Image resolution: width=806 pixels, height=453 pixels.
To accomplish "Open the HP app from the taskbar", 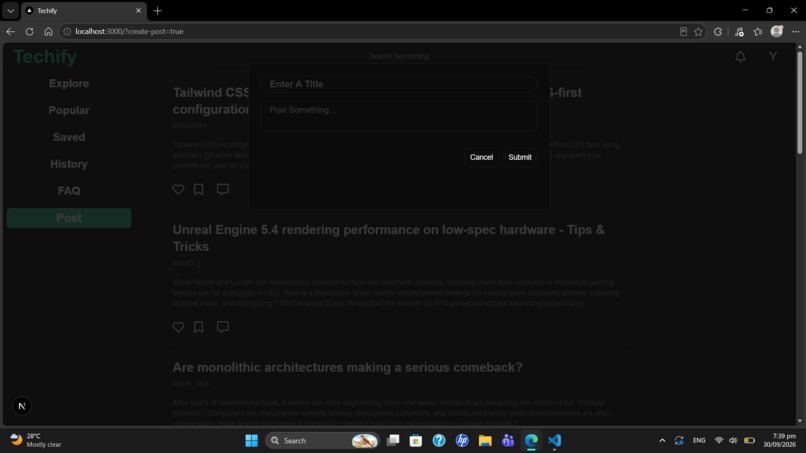I will coord(462,441).
